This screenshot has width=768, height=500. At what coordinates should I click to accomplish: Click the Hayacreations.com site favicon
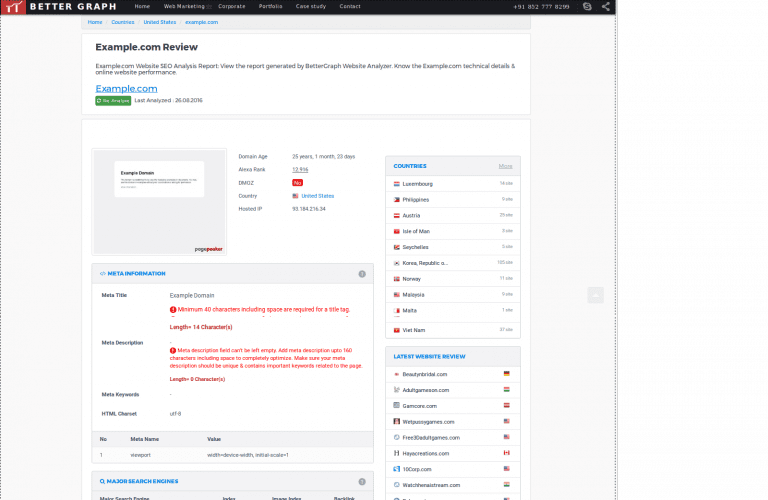(x=397, y=453)
